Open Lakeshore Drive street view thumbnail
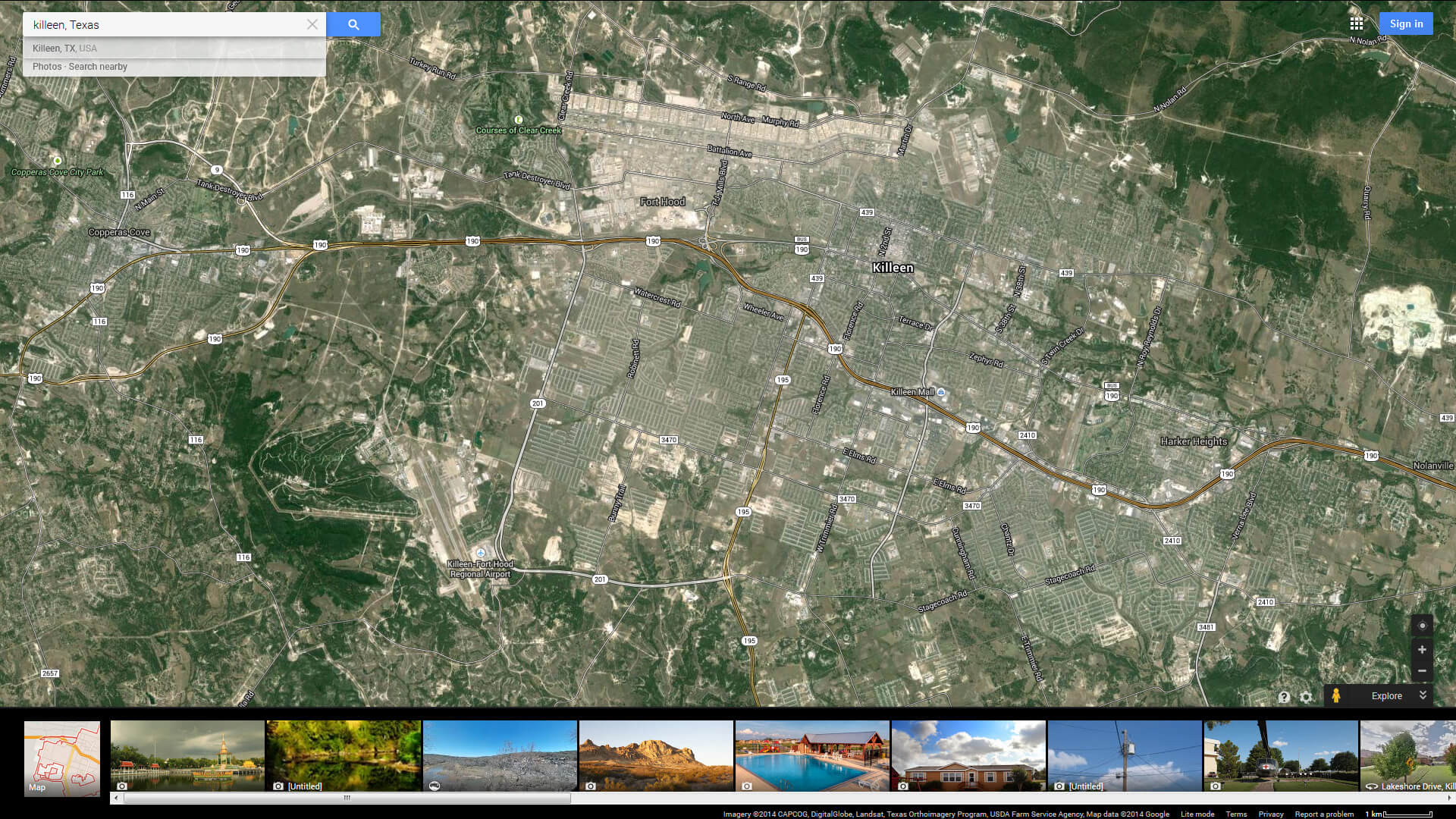Image resolution: width=1456 pixels, height=819 pixels. click(1407, 756)
